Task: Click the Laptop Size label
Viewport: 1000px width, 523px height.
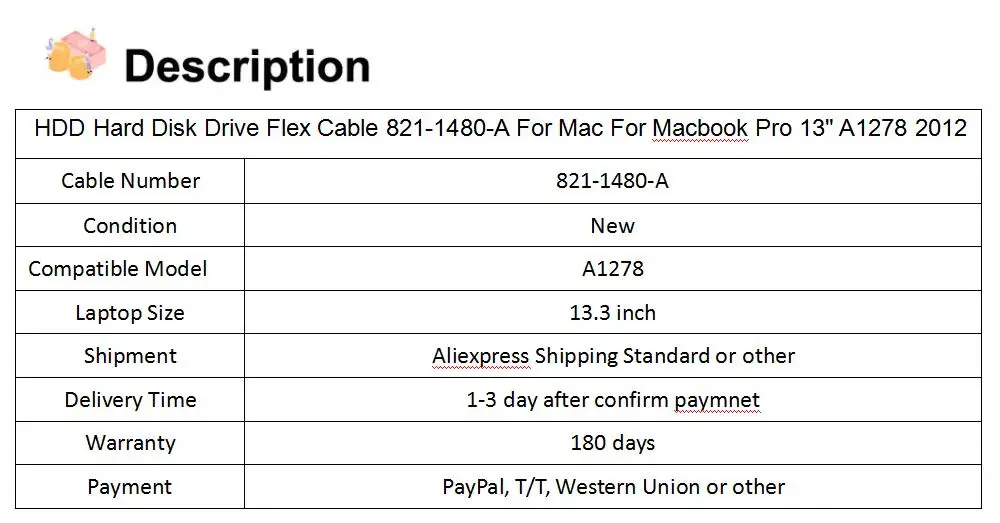Action: 130,313
